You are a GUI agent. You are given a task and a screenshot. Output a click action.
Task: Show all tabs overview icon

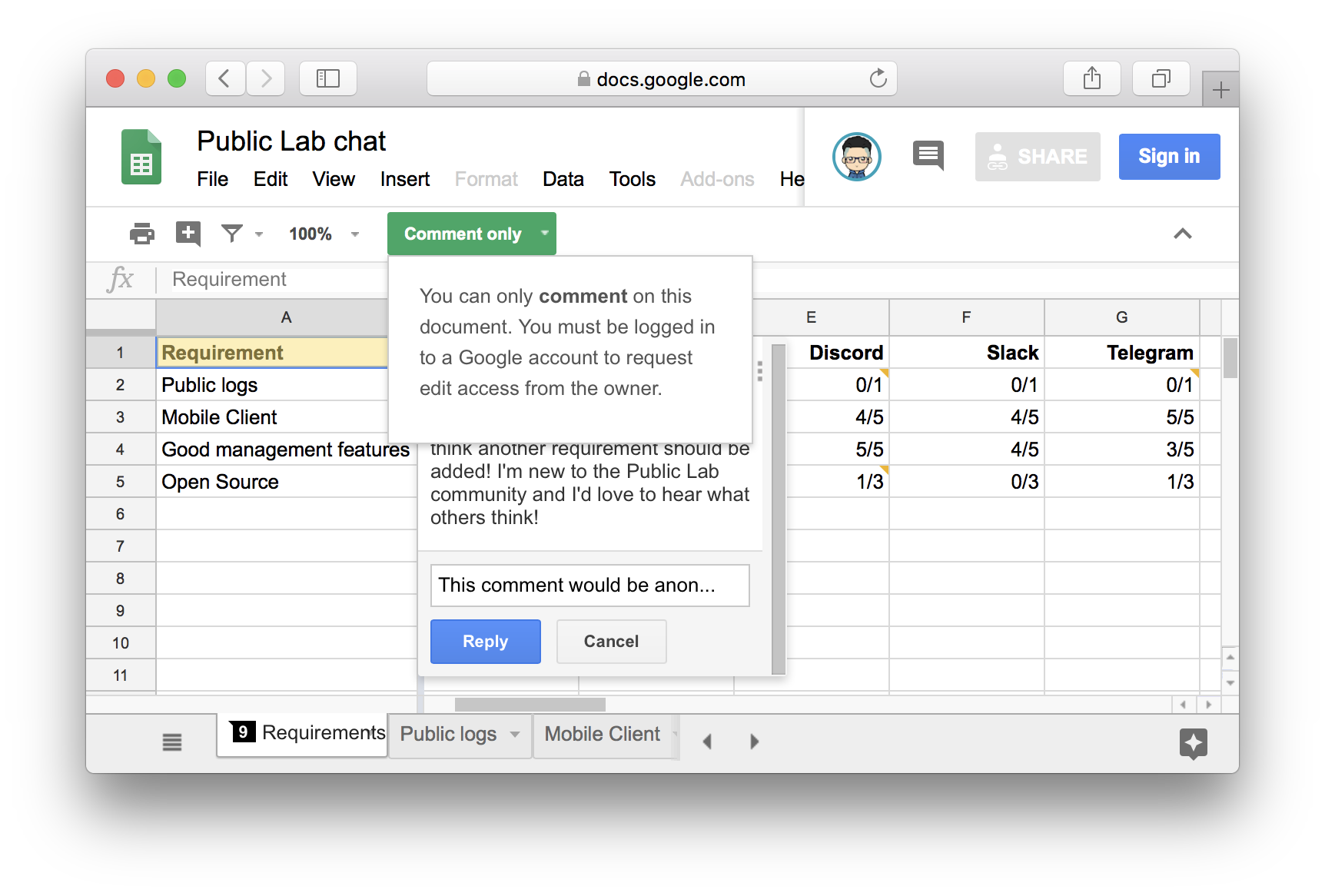pos(1161,78)
